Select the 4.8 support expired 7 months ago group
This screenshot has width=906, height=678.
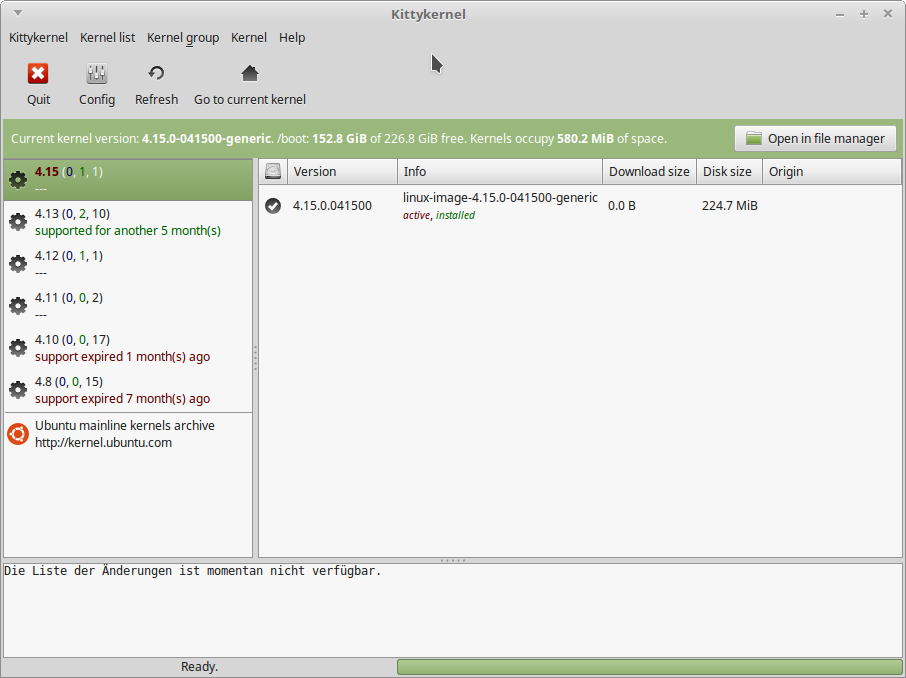pos(128,390)
